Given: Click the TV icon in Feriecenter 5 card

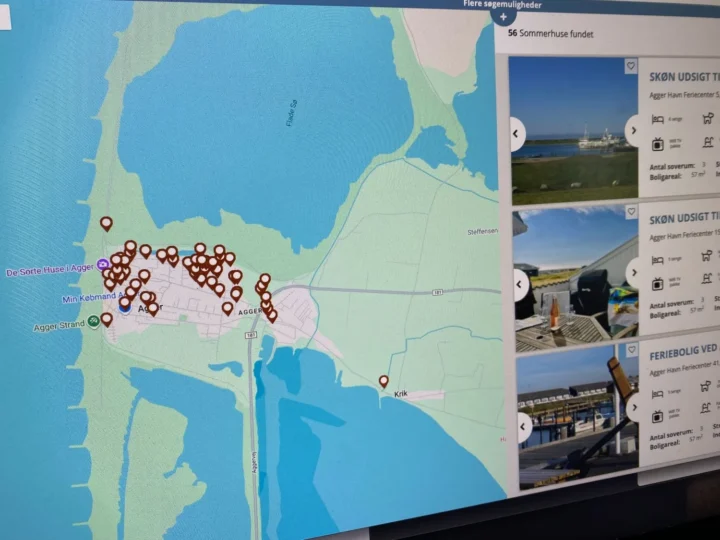Looking at the screenshot, I should coord(658,144).
